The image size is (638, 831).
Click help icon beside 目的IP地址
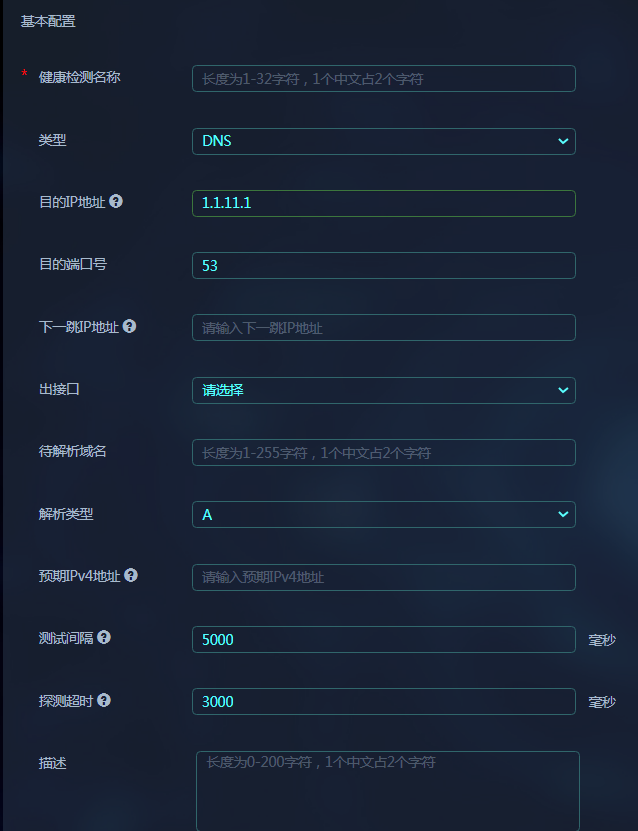116,201
